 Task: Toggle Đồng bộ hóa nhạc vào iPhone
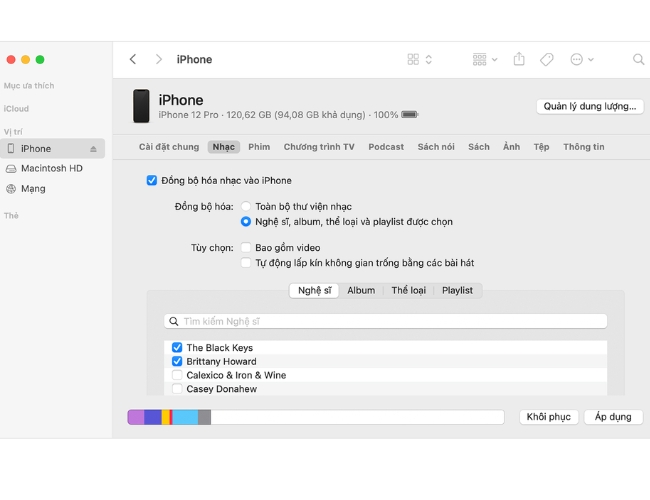[x=152, y=180]
